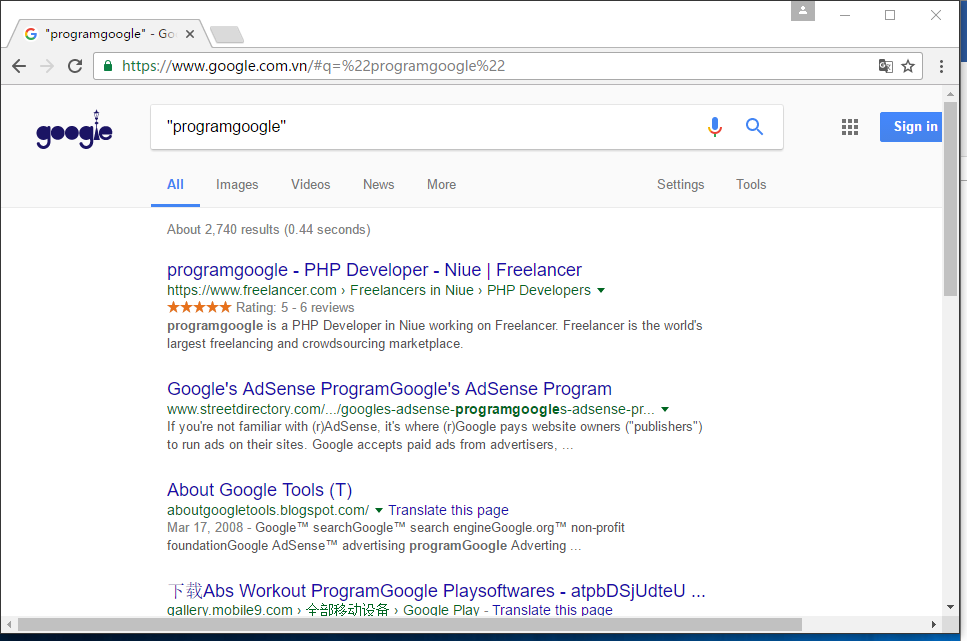Screen dimensions: 967x641
Task: Click the browser forward arrow
Action: [47, 66]
